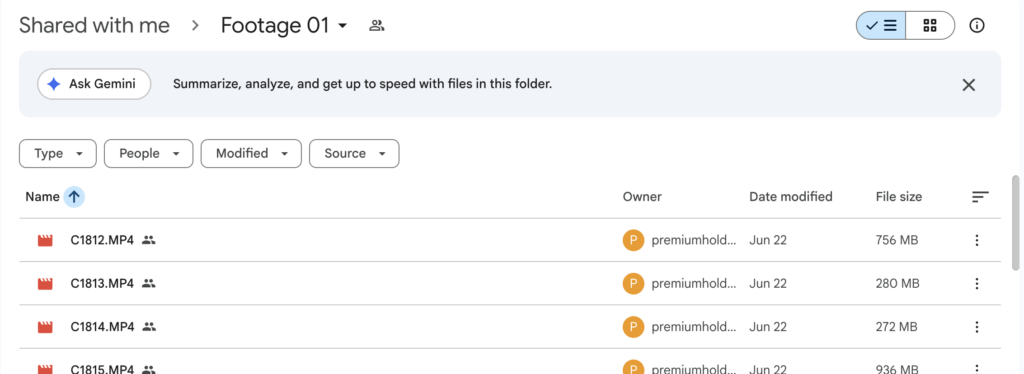The width and height of the screenshot is (1024, 374).
Task: Reverse sort direction with Name arrow
Action: (x=74, y=196)
